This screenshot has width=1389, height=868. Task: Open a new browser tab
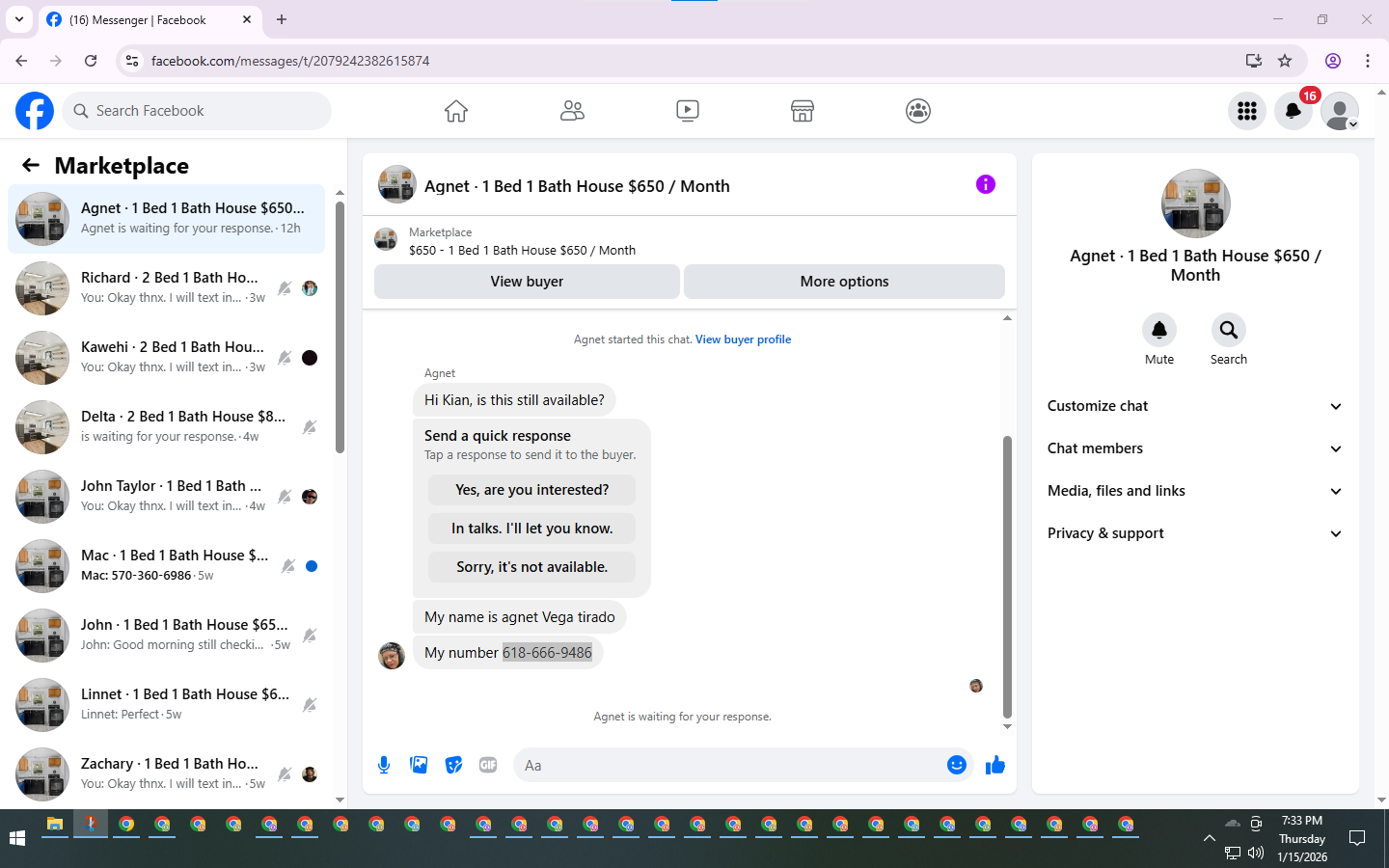click(x=282, y=19)
